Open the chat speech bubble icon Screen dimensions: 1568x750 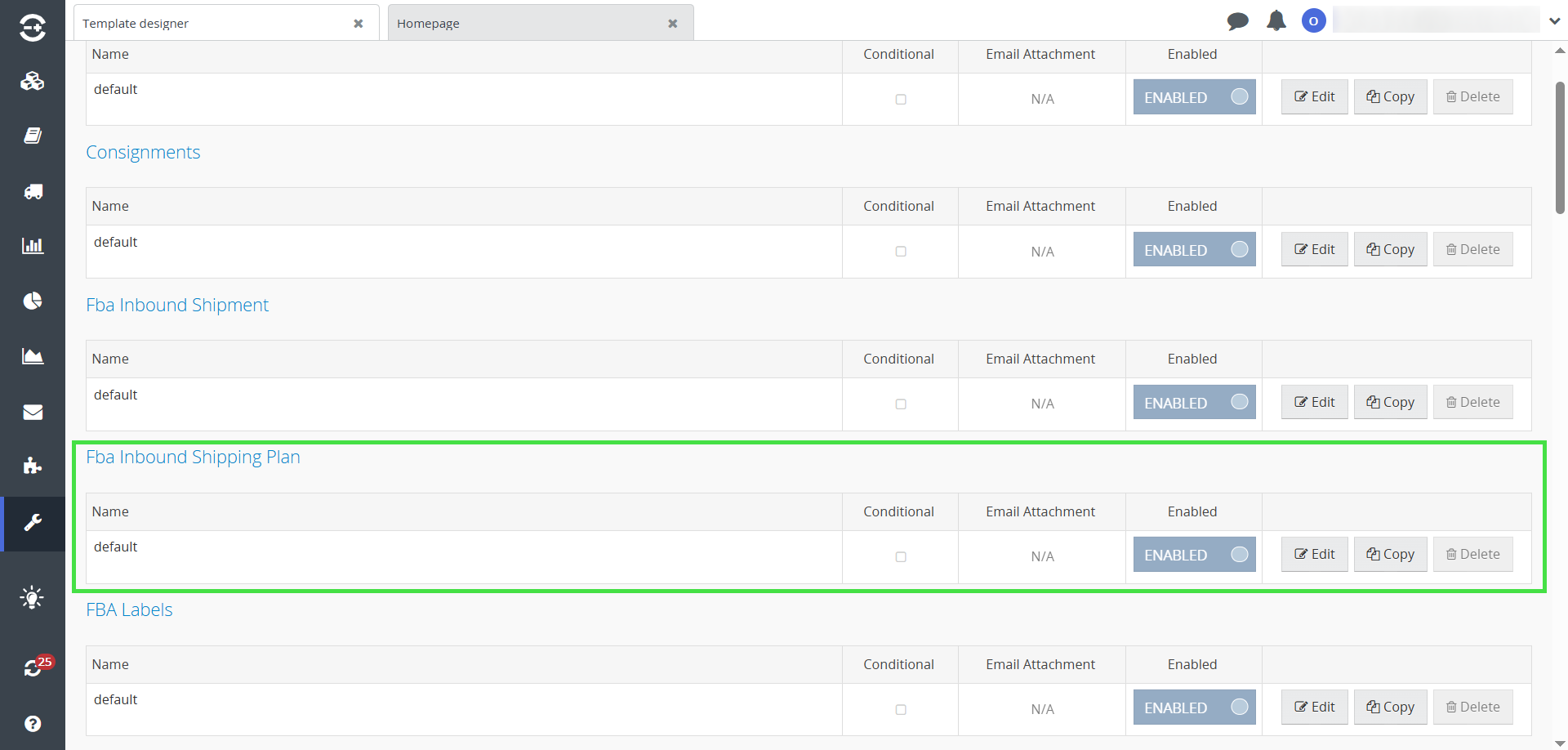[1237, 21]
